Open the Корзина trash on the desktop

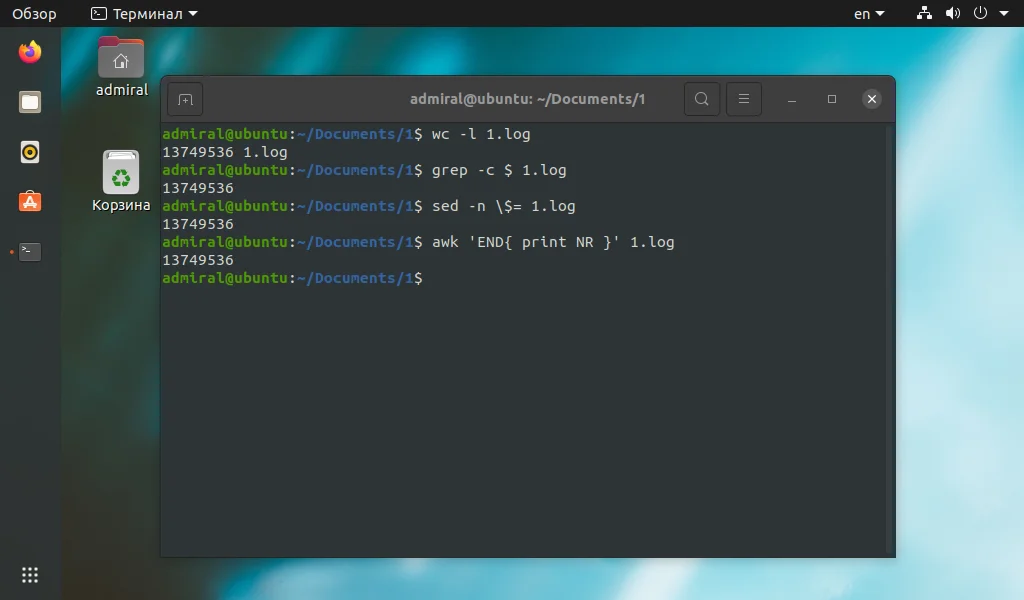[x=121, y=180]
